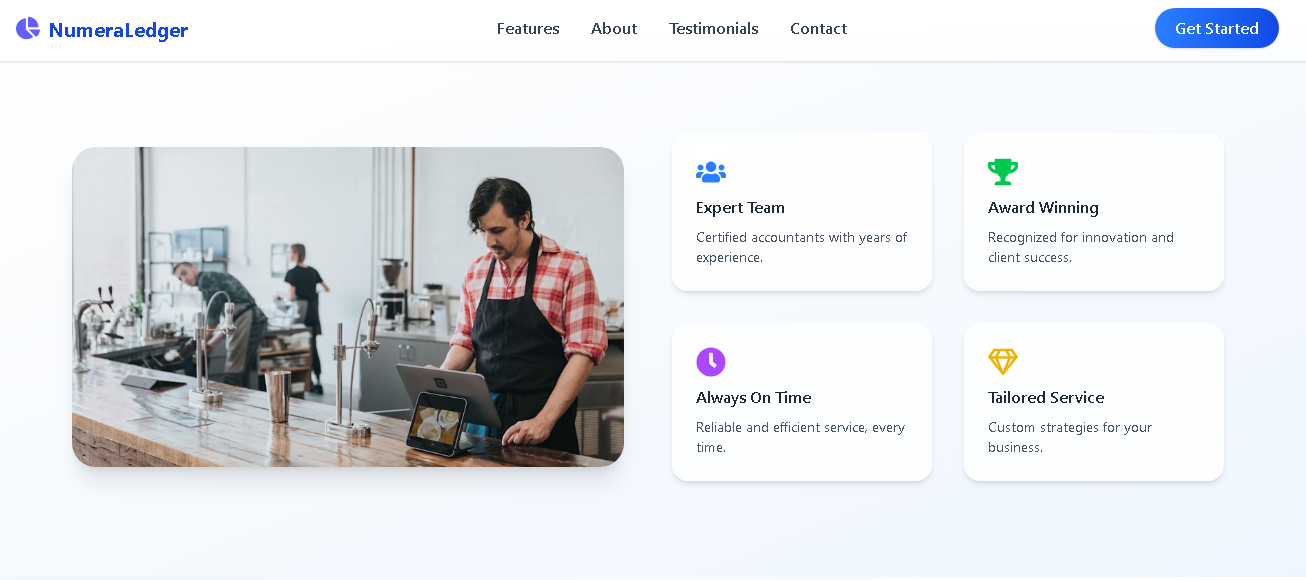Click the green Award Winning trophy icon
1306x580 pixels.
(1002, 172)
